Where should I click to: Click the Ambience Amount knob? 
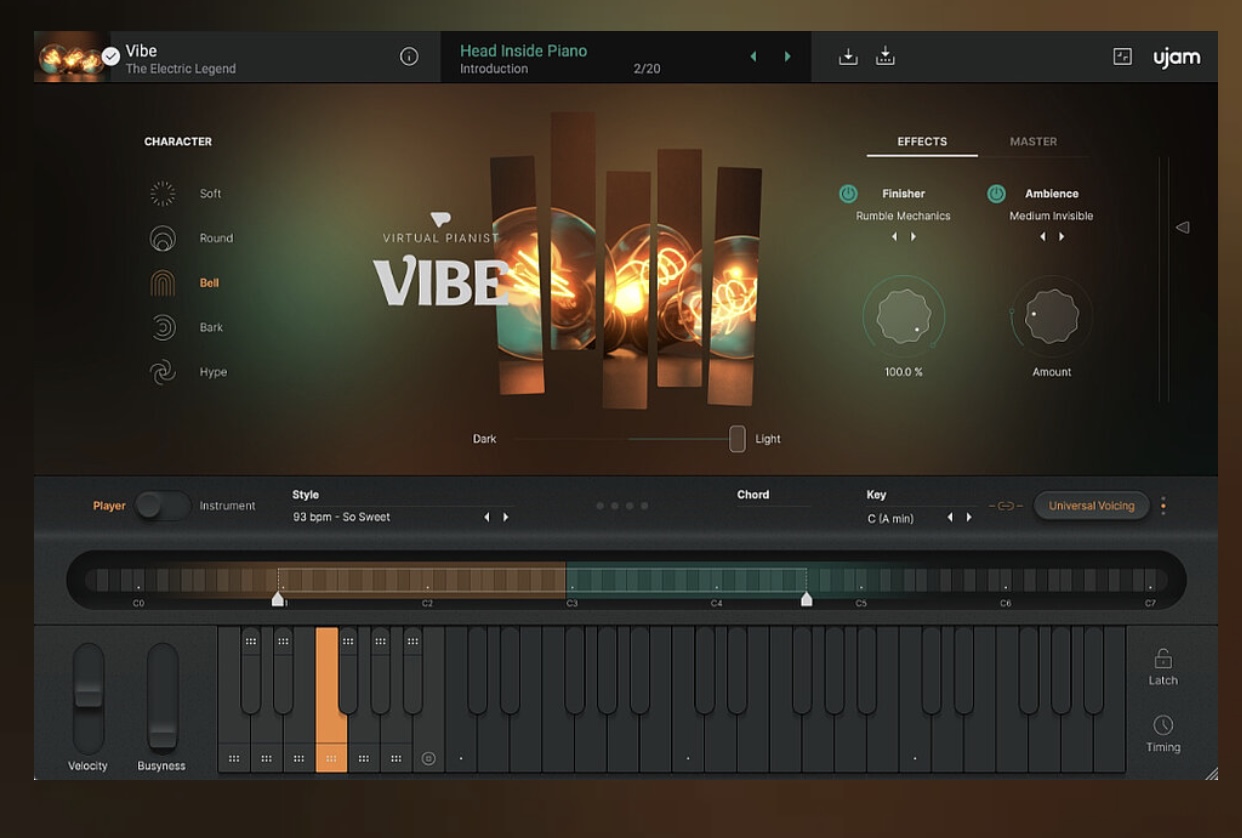pos(1051,317)
